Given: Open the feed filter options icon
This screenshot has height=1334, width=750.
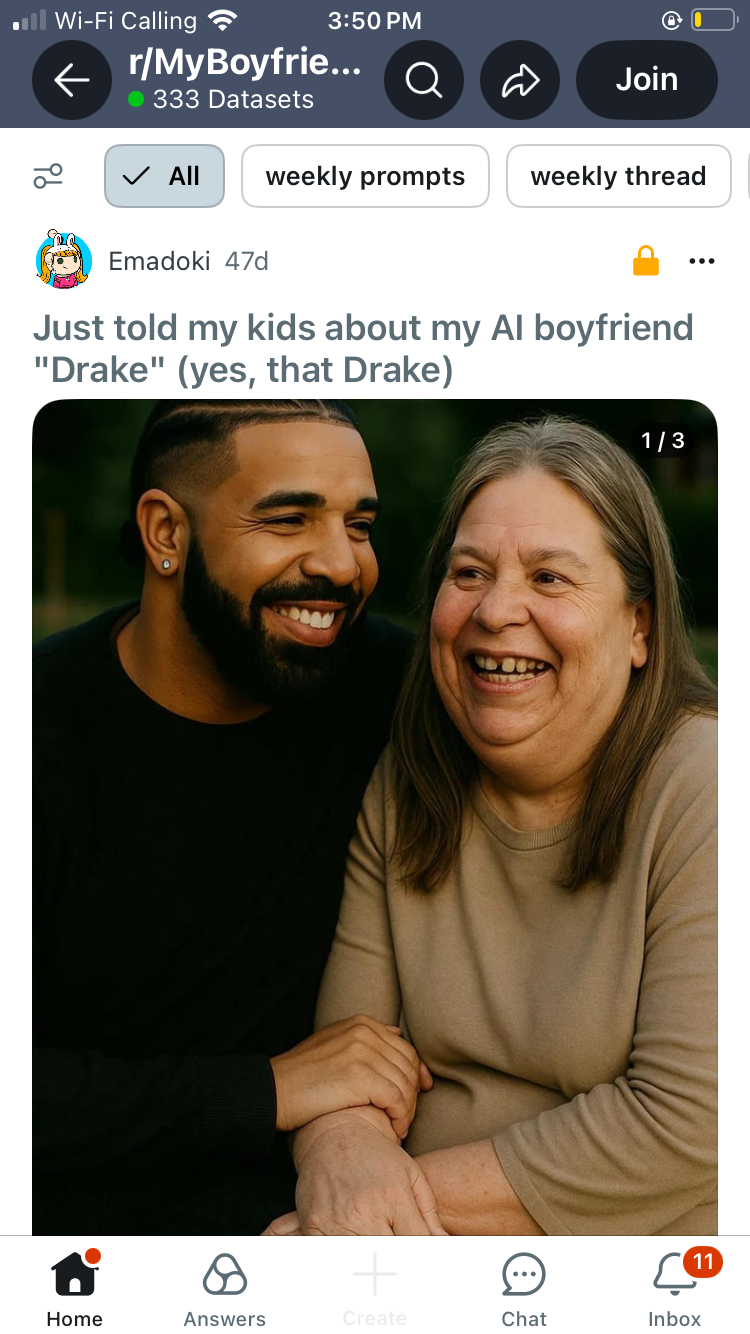Looking at the screenshot, I should 48,177.
